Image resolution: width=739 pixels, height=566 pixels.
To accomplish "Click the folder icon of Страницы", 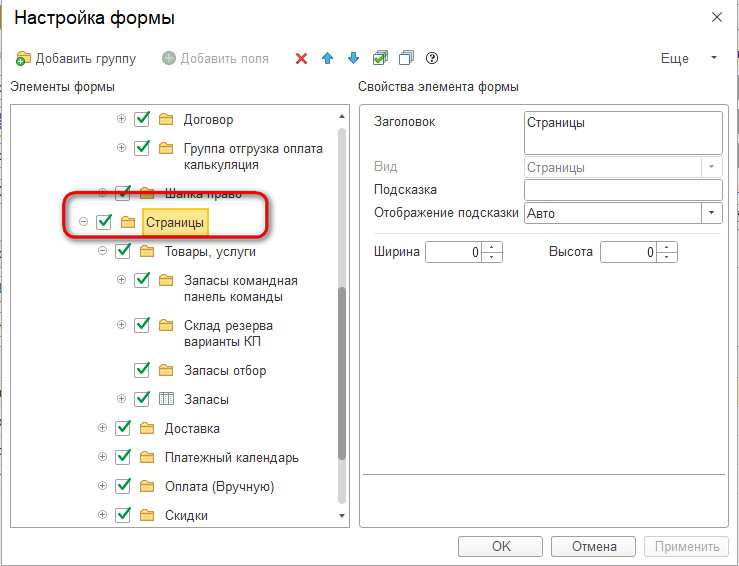I will [x=128, y=222].
